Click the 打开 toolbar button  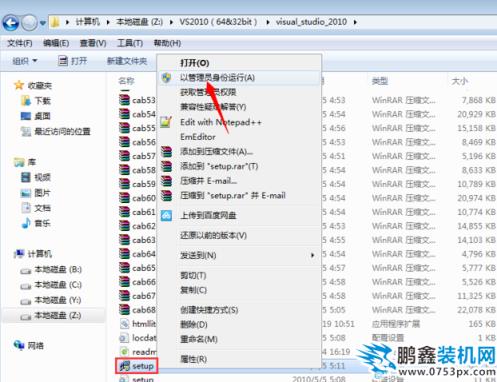tap(72, 61)
